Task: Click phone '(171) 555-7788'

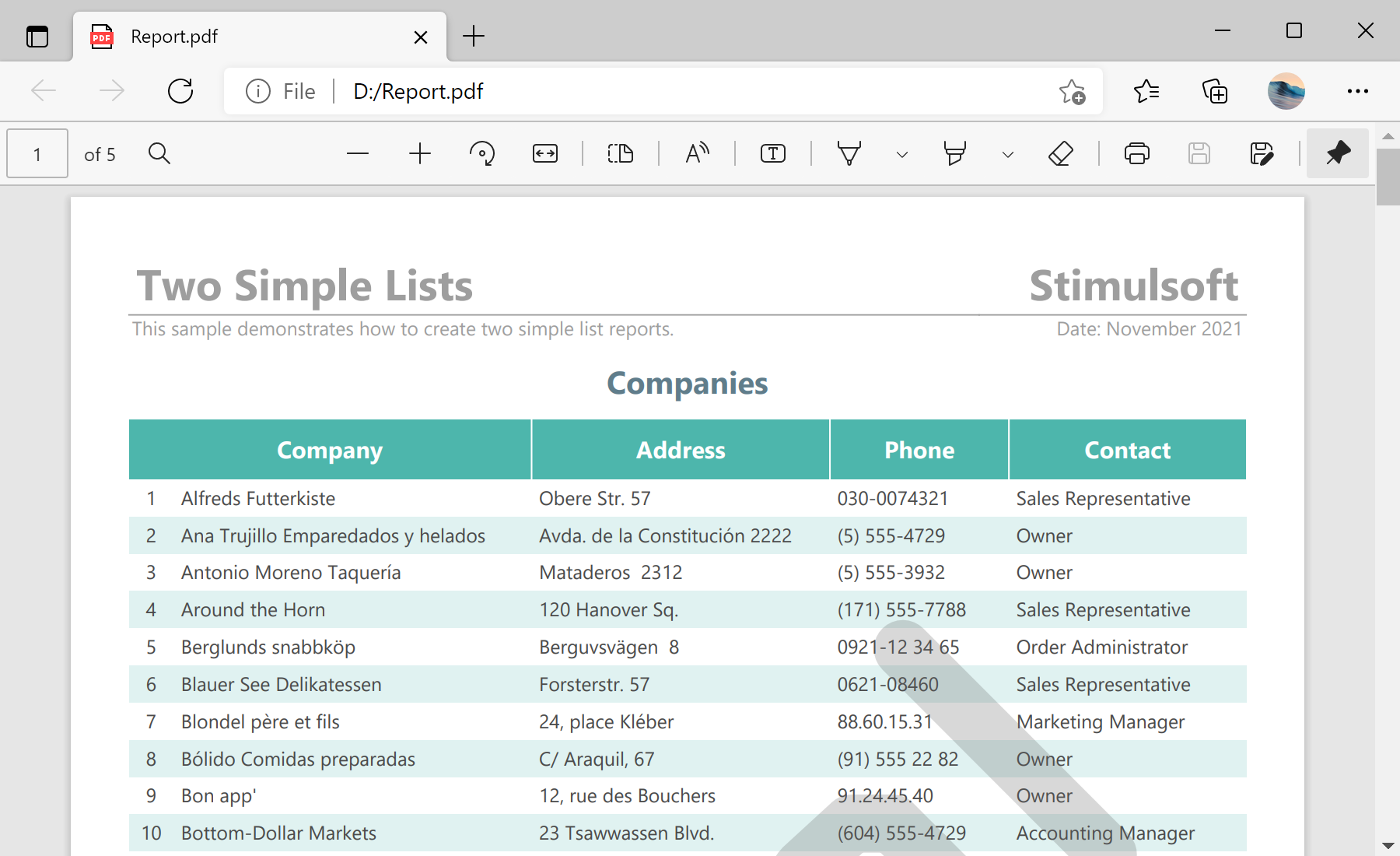Action: [x=901, y=610]
